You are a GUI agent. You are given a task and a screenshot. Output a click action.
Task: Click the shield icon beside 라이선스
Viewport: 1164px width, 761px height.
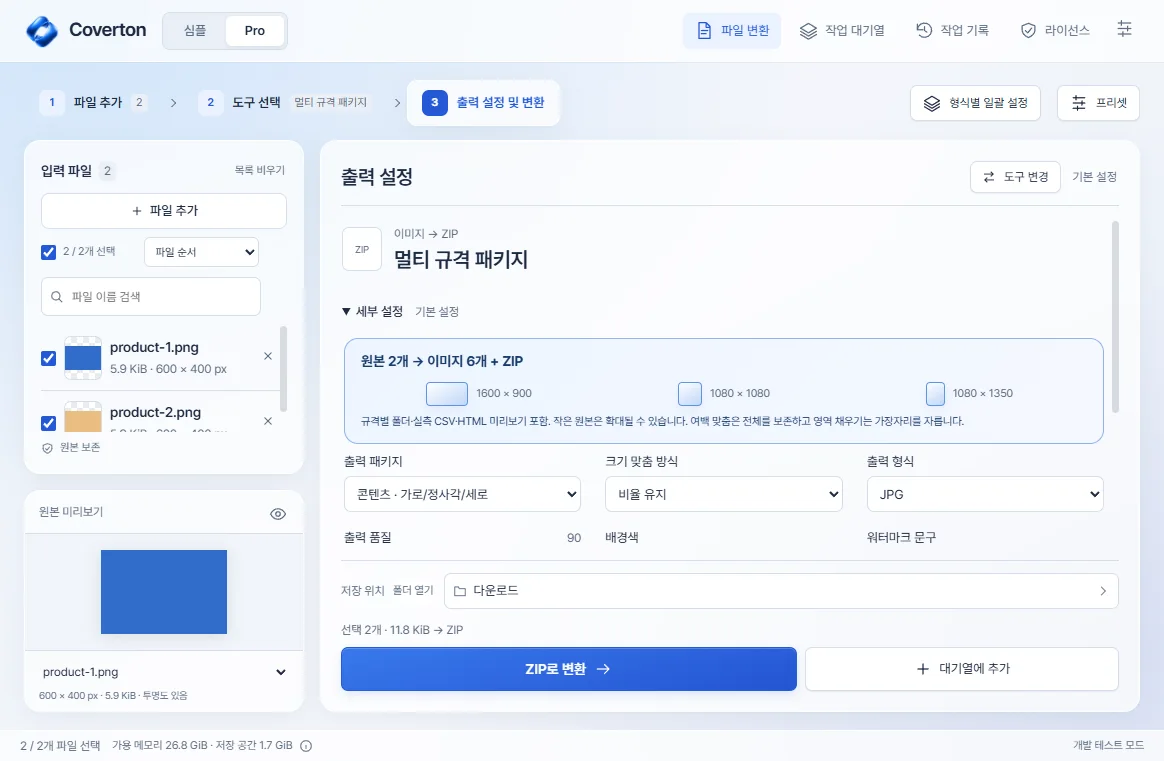1028,30
